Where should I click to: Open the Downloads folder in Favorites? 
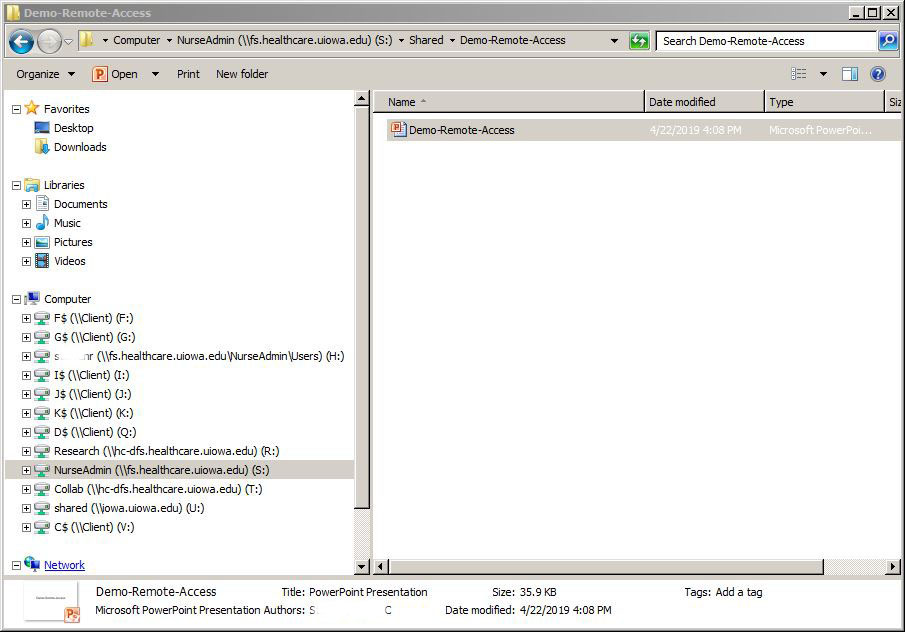[x=79, y=147]
